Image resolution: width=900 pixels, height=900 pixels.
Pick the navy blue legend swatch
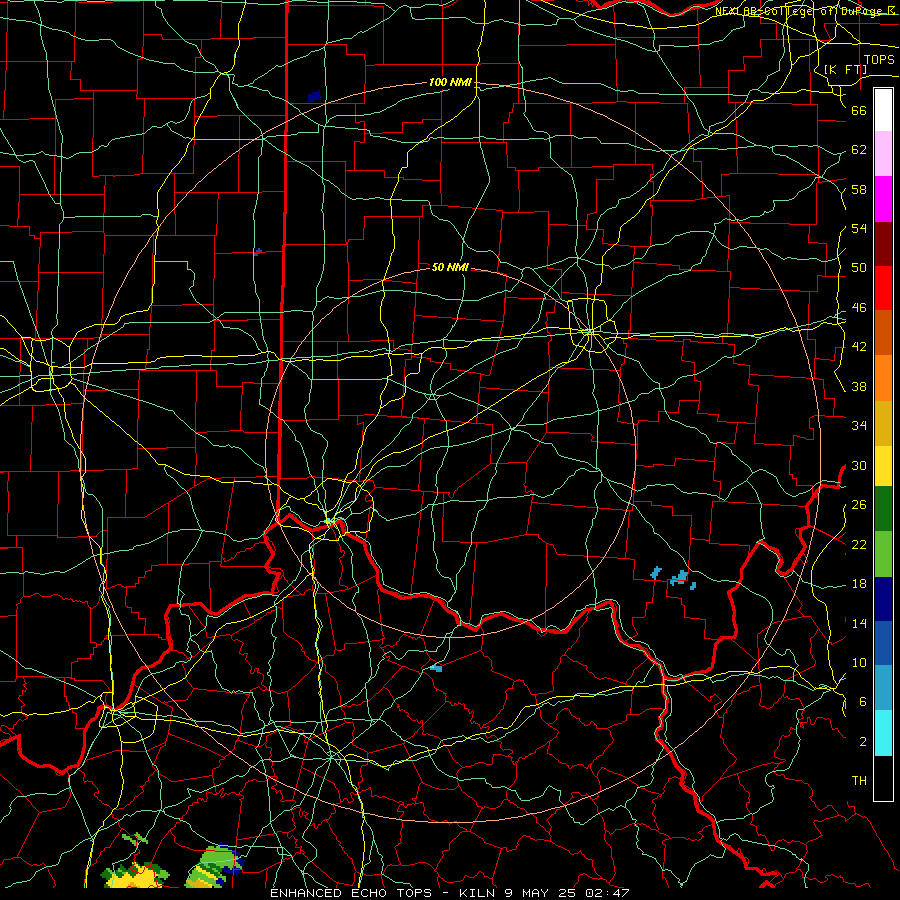click(883, 599)
